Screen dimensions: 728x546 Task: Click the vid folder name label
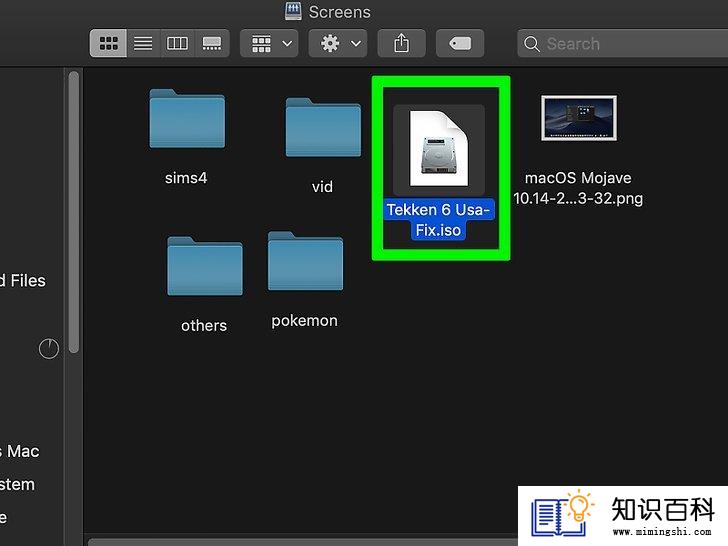pos(322,187)
